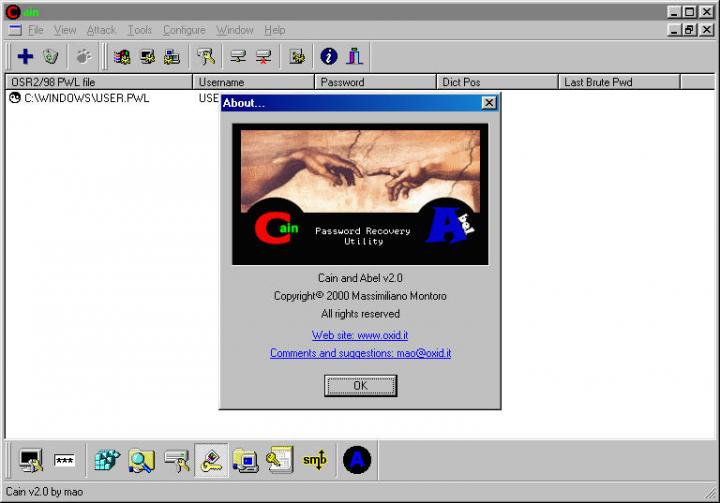The image size is (720, 503).
Task: Click the device held with key icon
Action: [x=177, y=460]
